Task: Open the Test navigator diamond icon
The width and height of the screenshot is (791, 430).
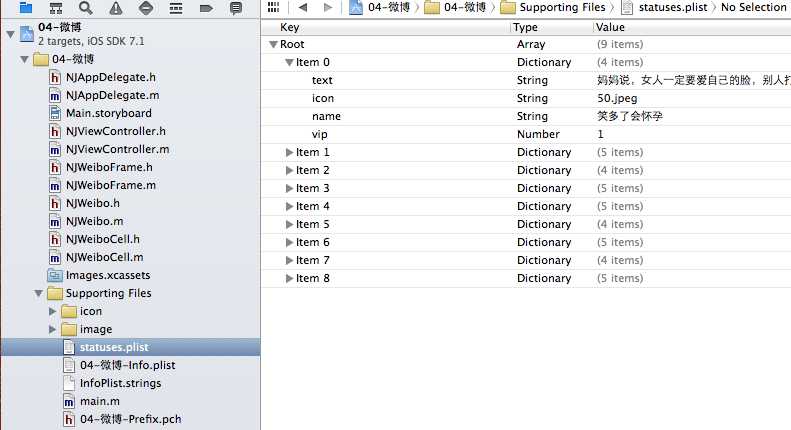Action: coord(146,8)
